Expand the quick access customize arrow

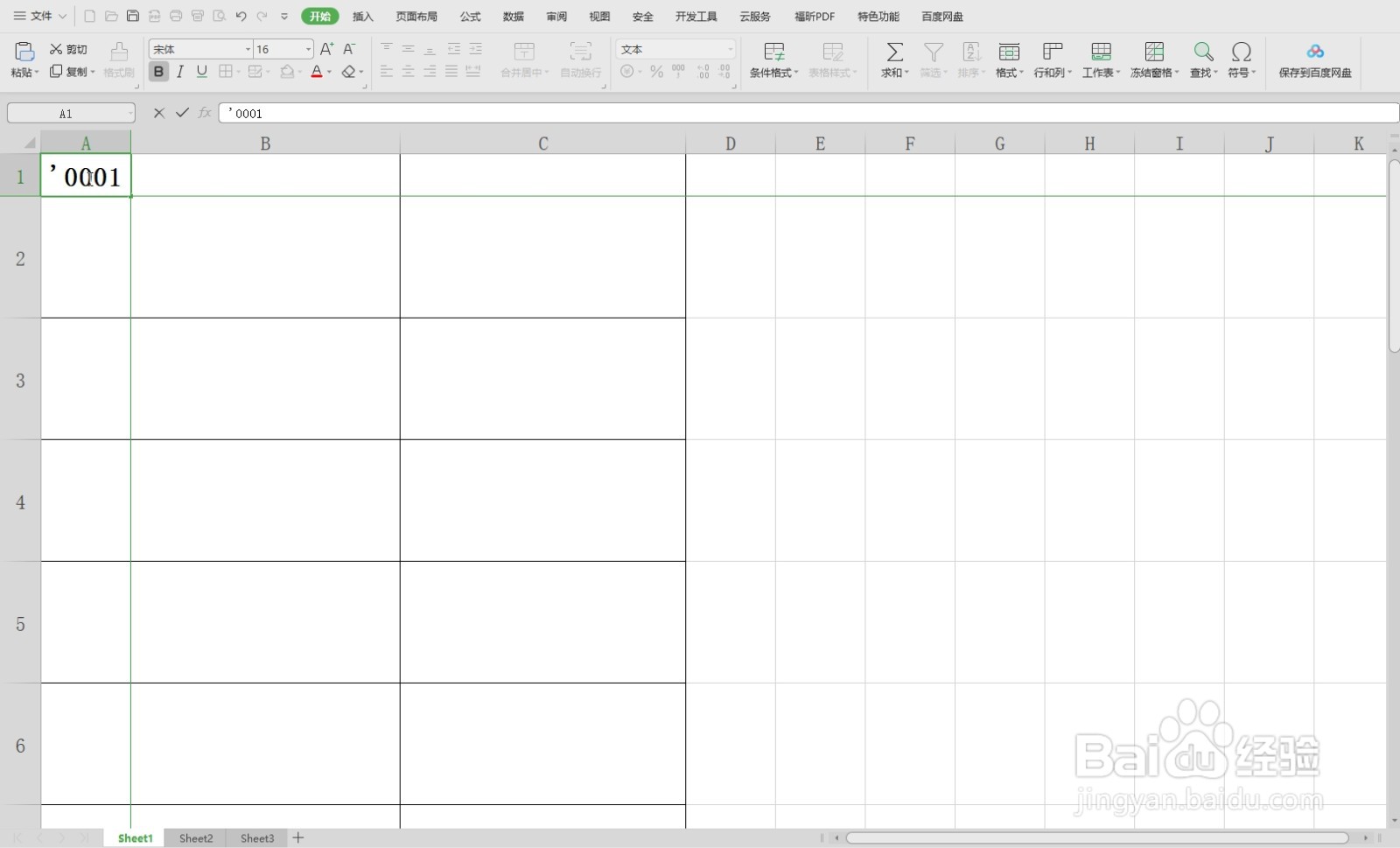click(x=284, y=17)
